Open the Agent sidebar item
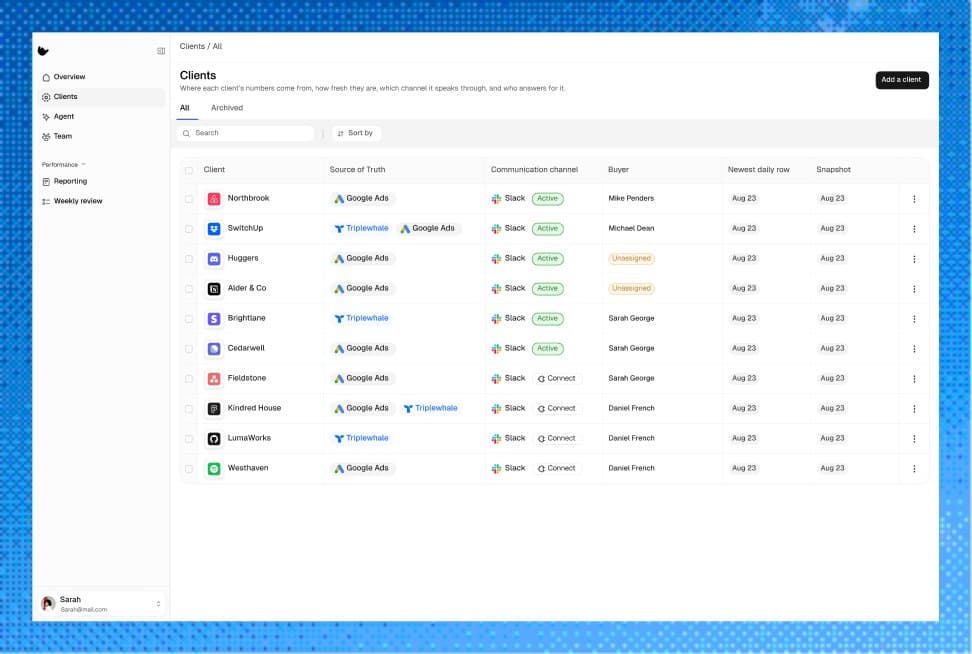The image size is (972, 654). coord(102,117)
